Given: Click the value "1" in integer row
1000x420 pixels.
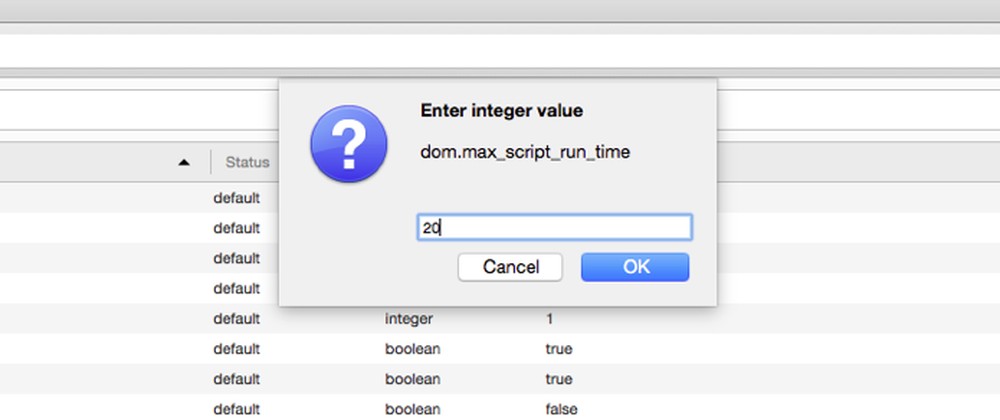Looking at the screenshot, I should 549,319.
